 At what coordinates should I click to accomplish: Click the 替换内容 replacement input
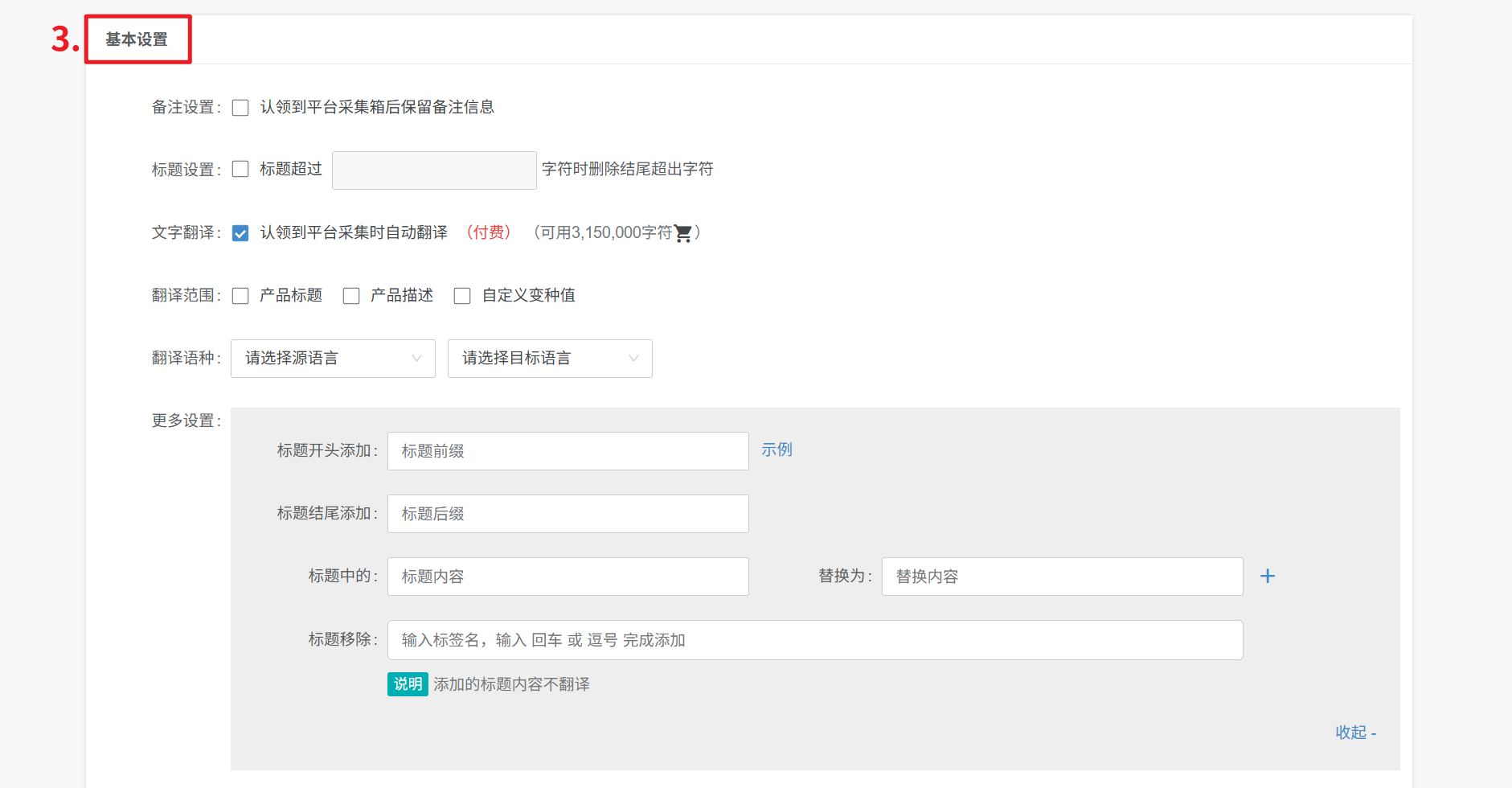(1061, 577)
